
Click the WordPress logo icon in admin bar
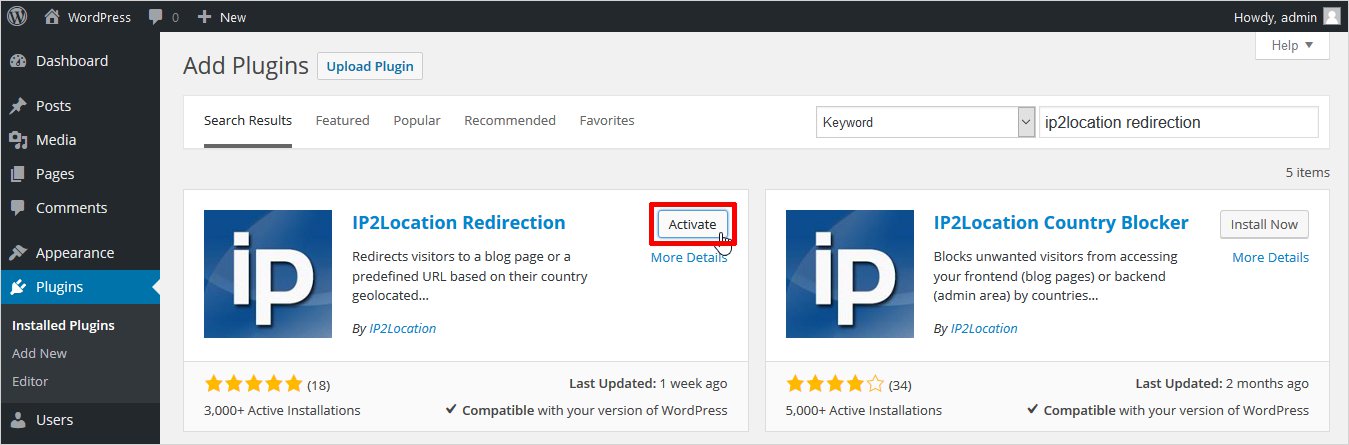[x=17, y=17]
